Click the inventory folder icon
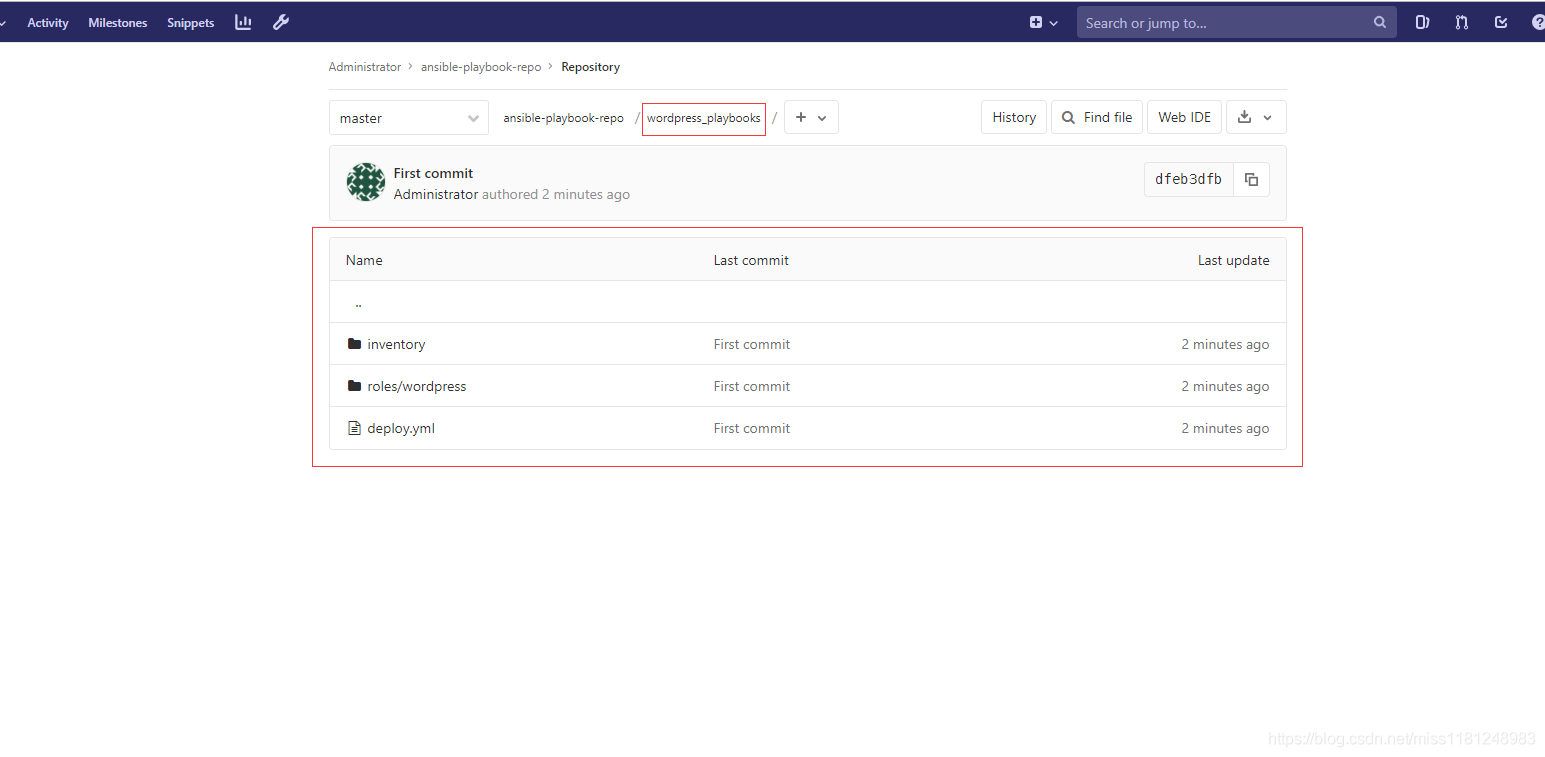 pos(354,344)
